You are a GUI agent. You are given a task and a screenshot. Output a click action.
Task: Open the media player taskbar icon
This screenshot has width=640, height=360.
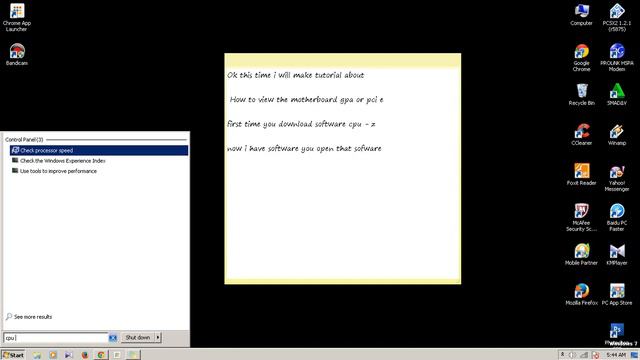coord(53,355)
